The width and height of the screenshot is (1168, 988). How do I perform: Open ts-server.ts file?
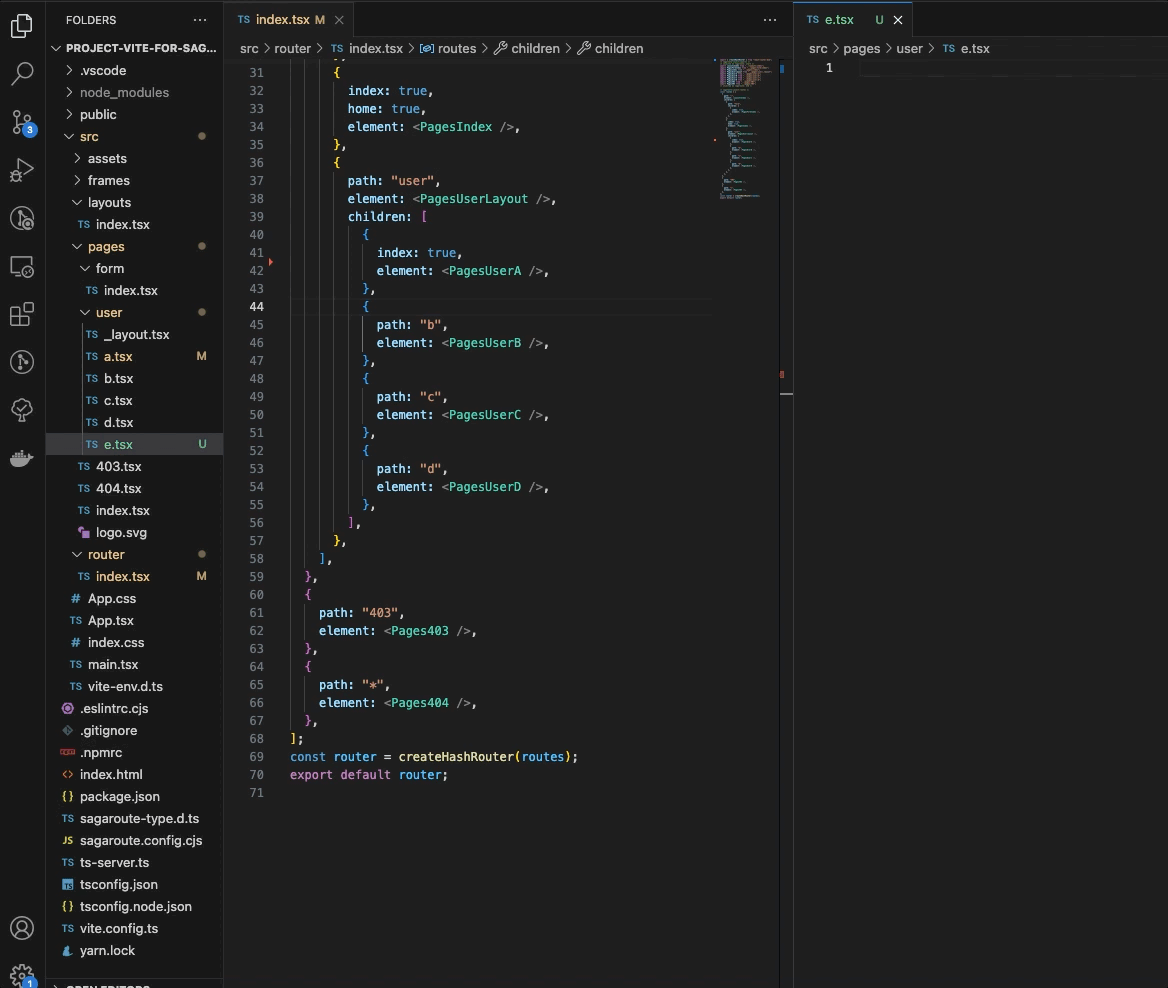[x=134, y=862]
